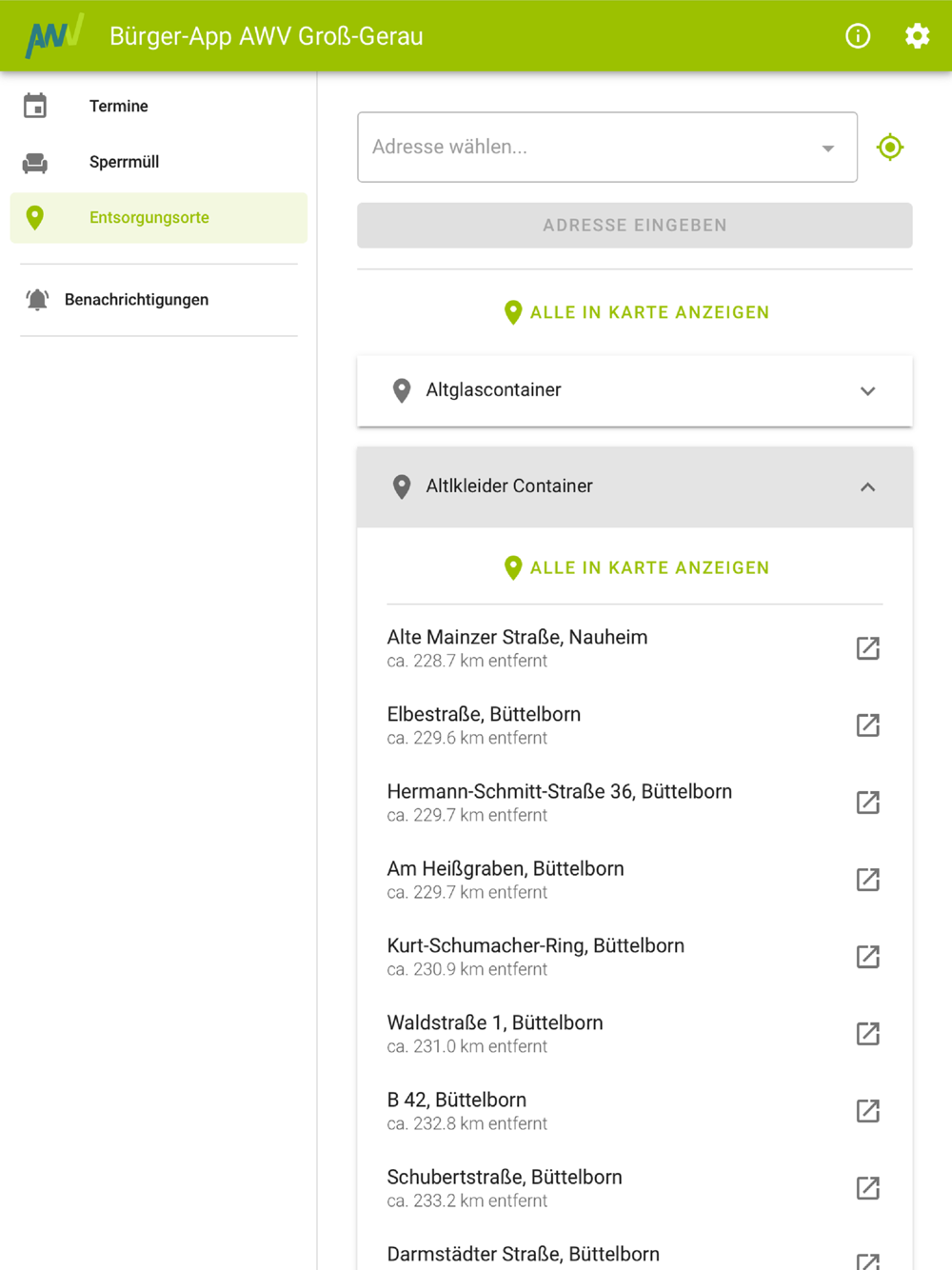Open the info icon in header

858,36
